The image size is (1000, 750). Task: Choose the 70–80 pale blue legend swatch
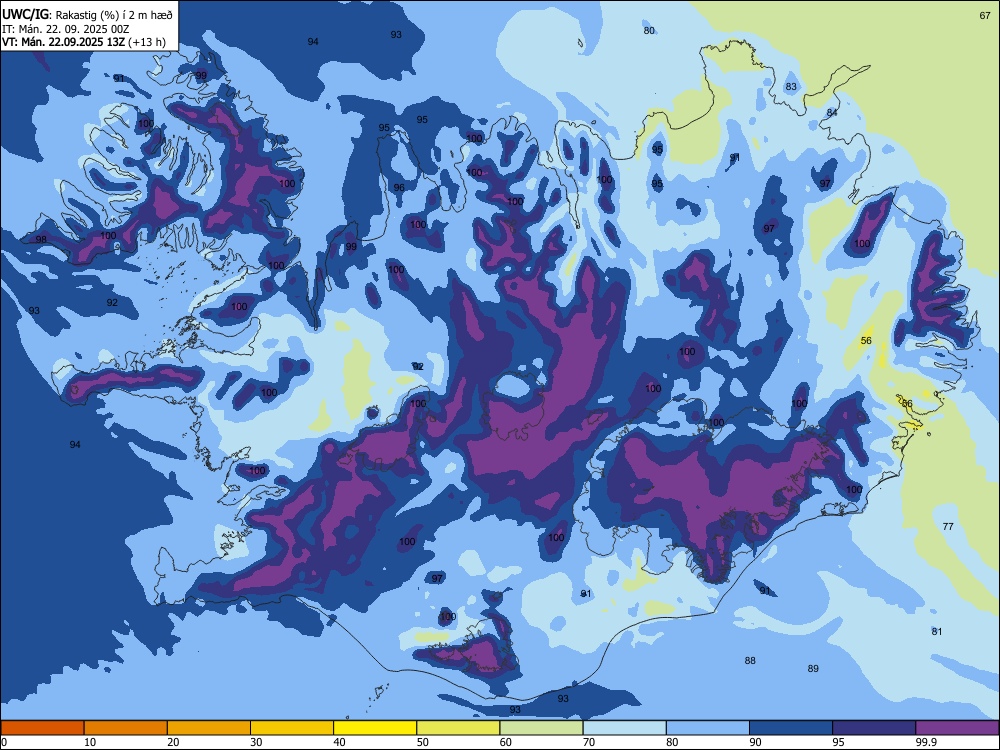(625, 728)
